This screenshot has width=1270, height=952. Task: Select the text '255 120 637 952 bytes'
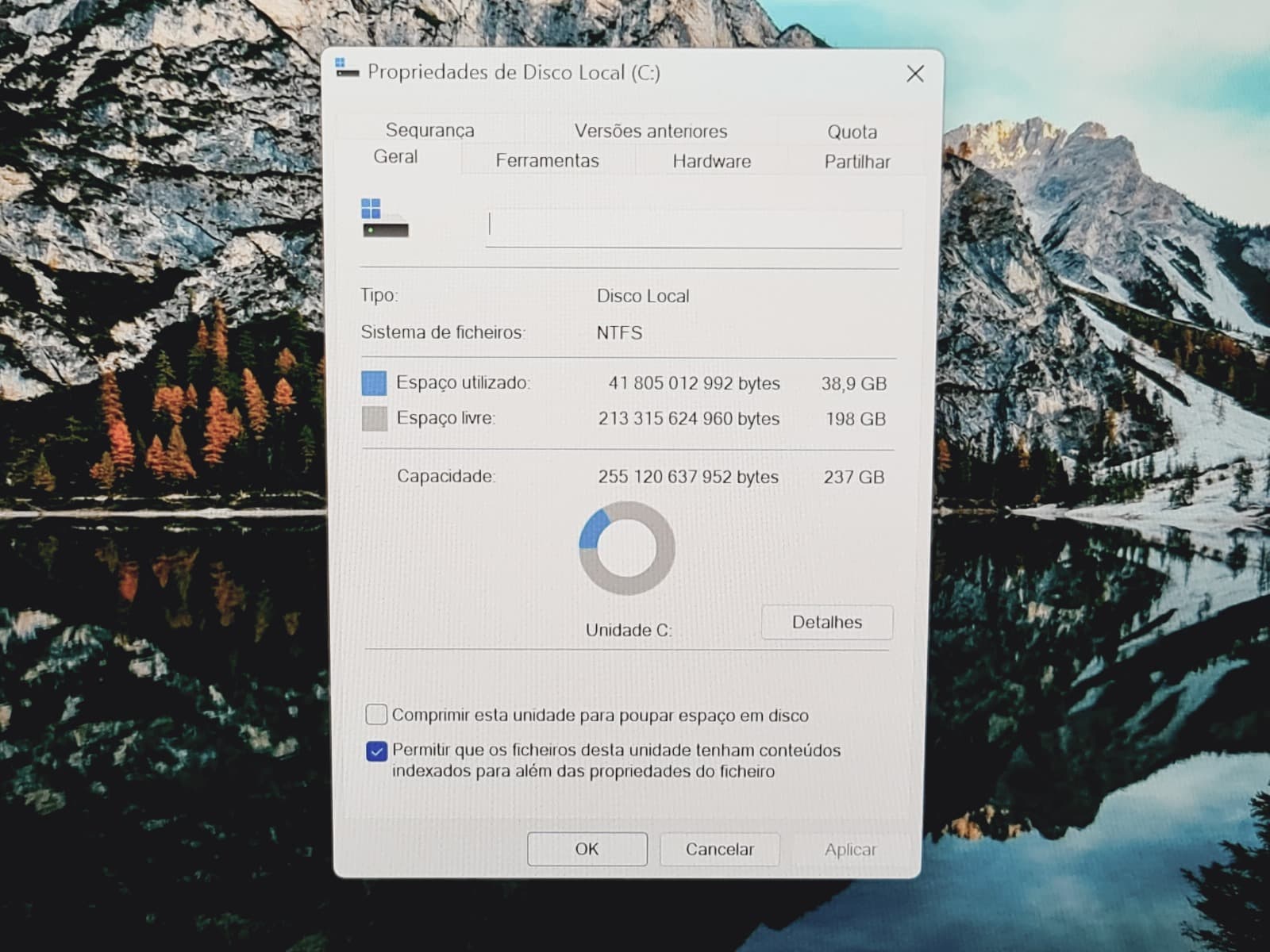[x=688, y=477]
